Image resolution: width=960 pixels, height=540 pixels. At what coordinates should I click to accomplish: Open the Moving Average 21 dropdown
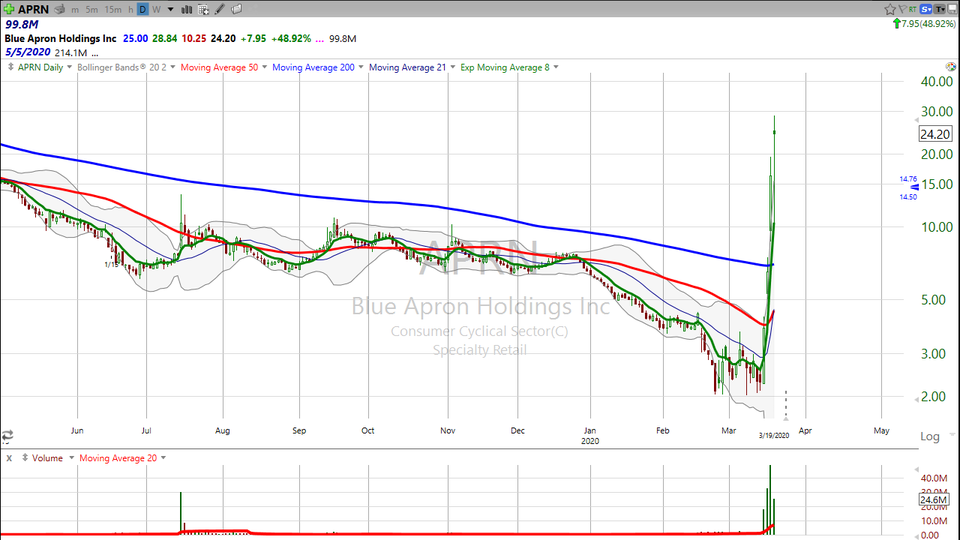[x=452, y=67]
